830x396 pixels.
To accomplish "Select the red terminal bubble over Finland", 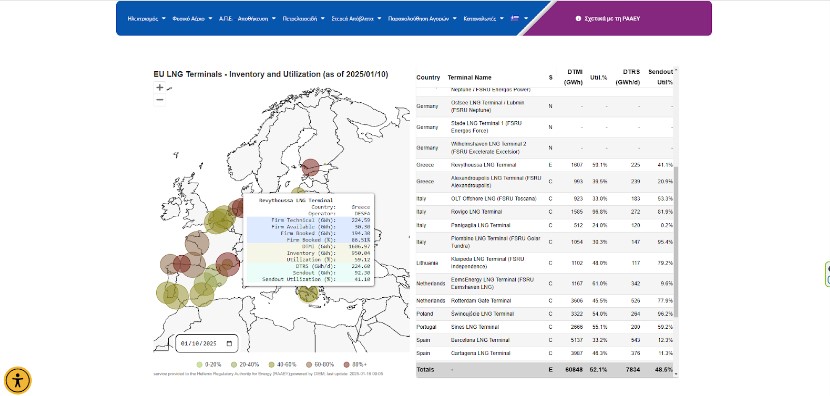I will 311,167.
